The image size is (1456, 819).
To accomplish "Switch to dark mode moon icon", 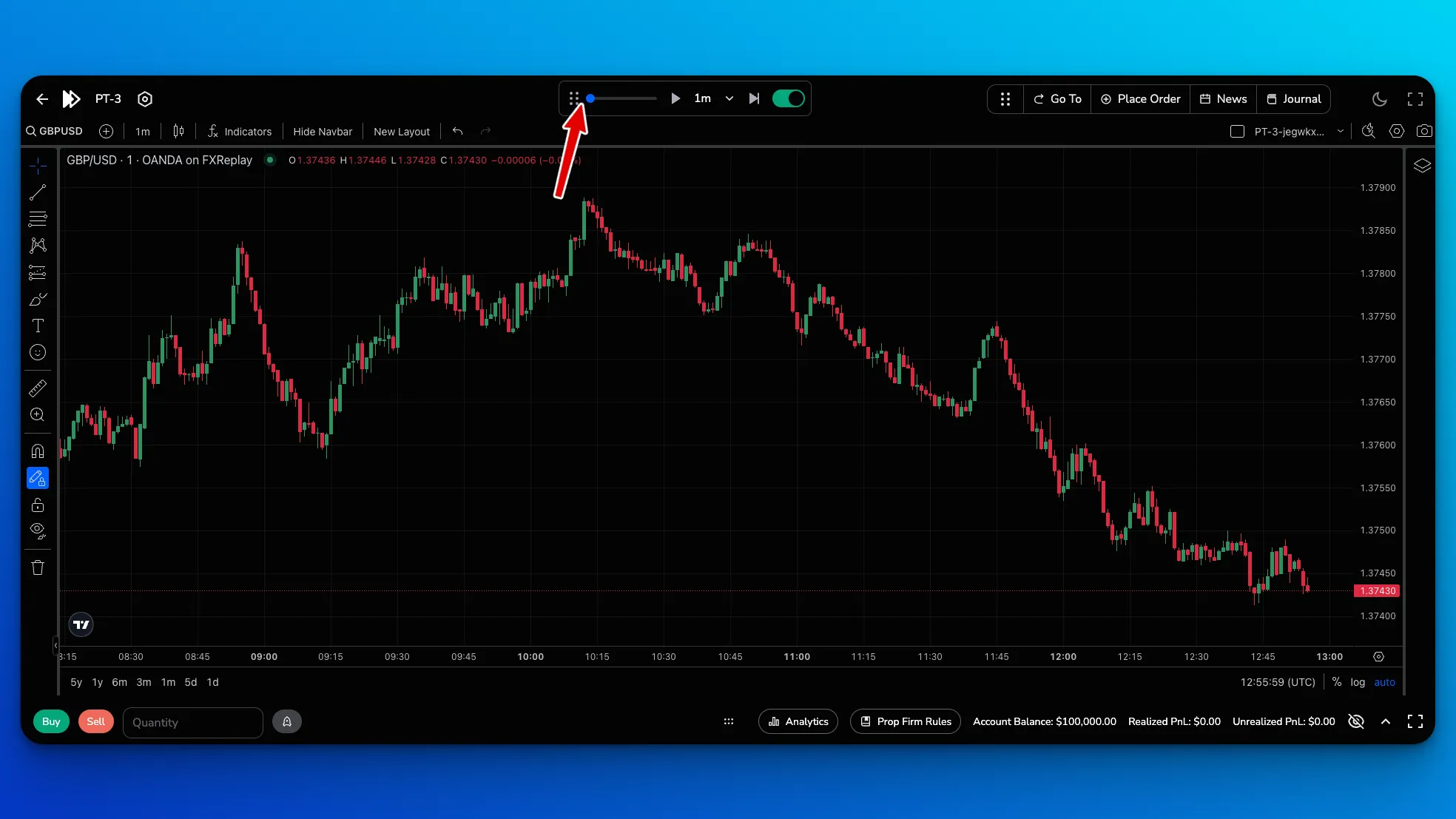I will [x=1379, y=99].
